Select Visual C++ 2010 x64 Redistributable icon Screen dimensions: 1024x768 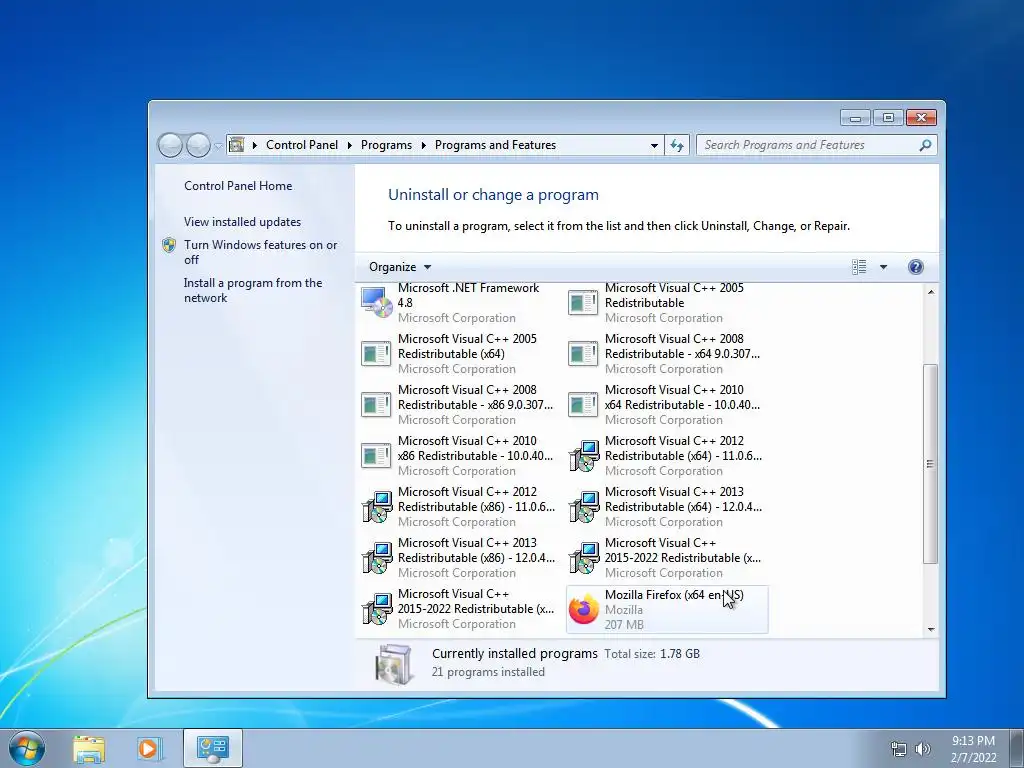583,404
